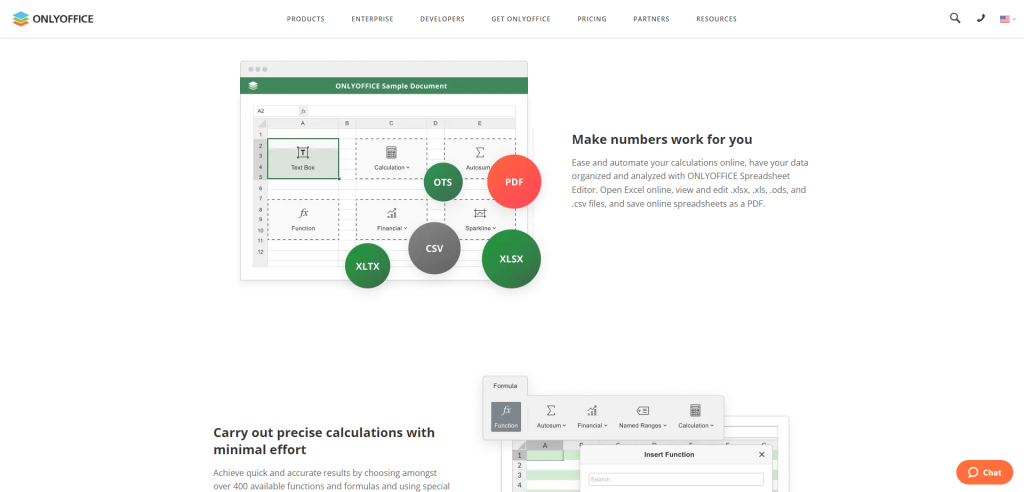1024x492 pixels.
Task: Click the sample document layers logo icon
Action: click(x=253, y=86)
